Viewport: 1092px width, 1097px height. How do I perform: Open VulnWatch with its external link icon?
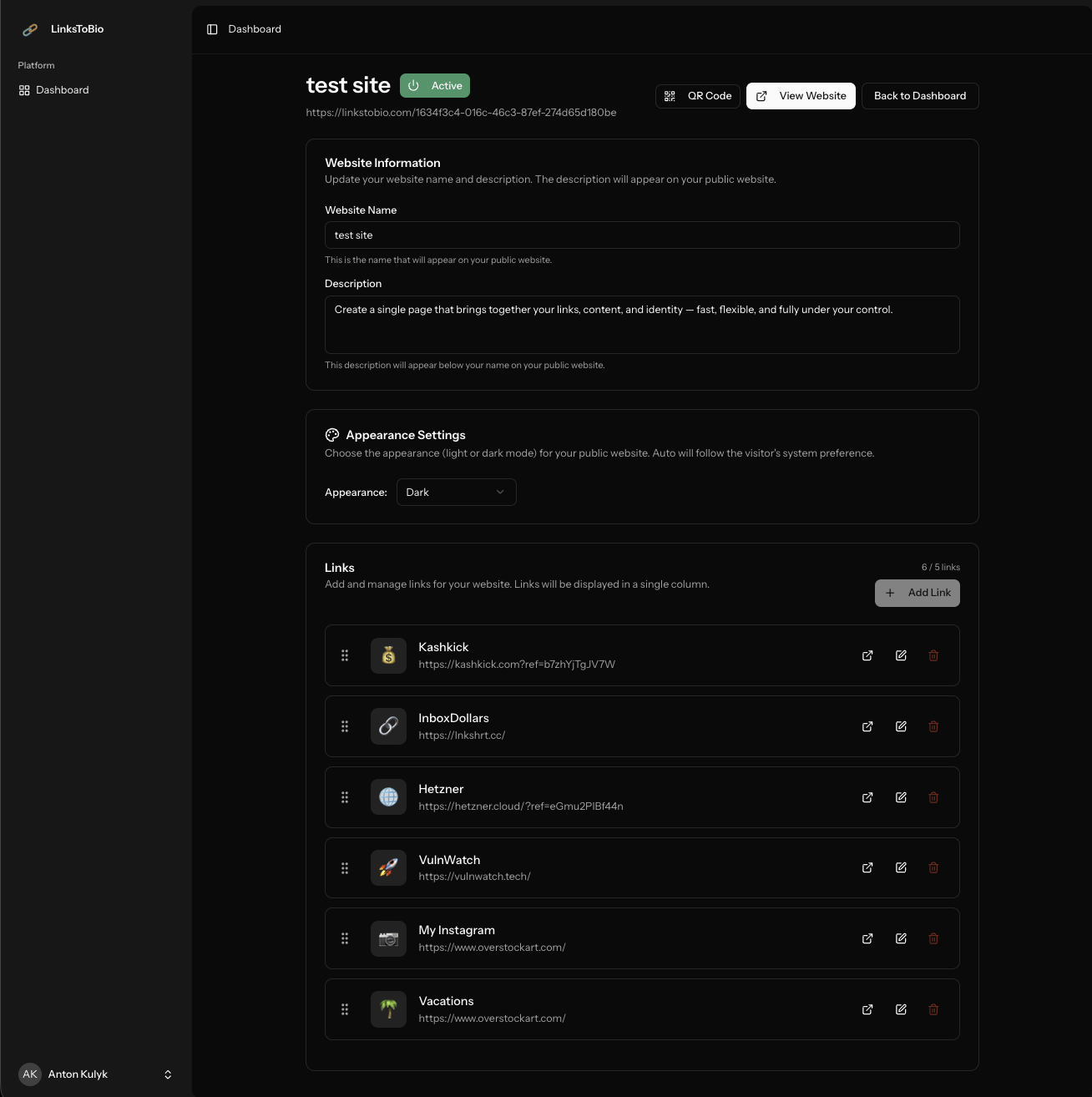(867, 867)
